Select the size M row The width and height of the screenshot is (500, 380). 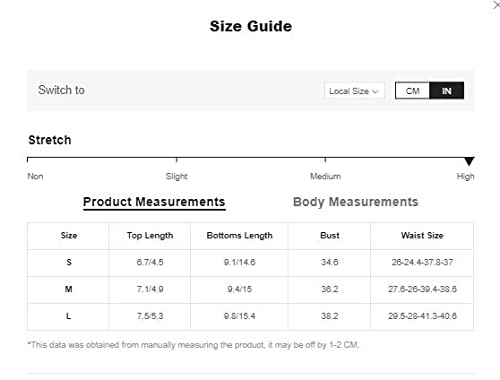(250, 290)
